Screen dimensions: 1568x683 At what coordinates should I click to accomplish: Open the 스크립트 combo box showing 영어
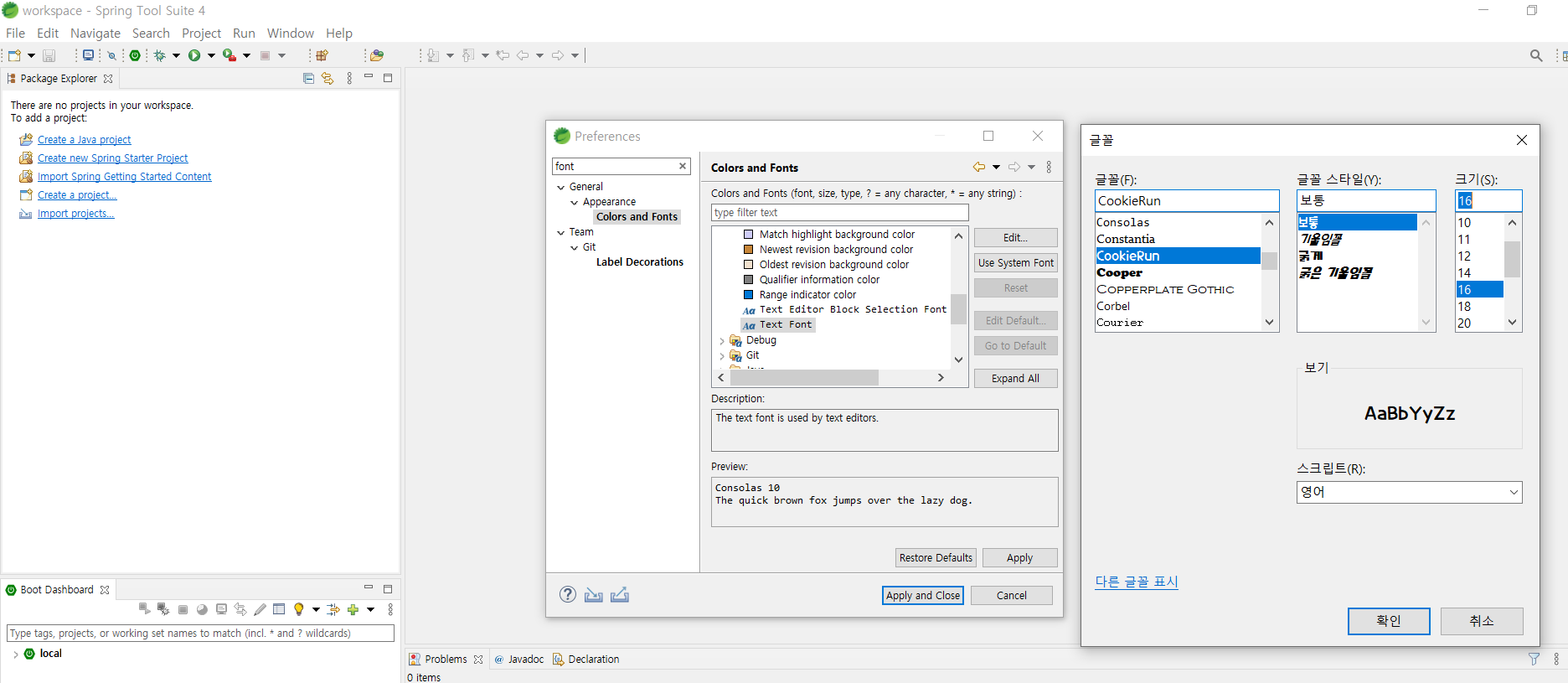tap(1409, 492)
